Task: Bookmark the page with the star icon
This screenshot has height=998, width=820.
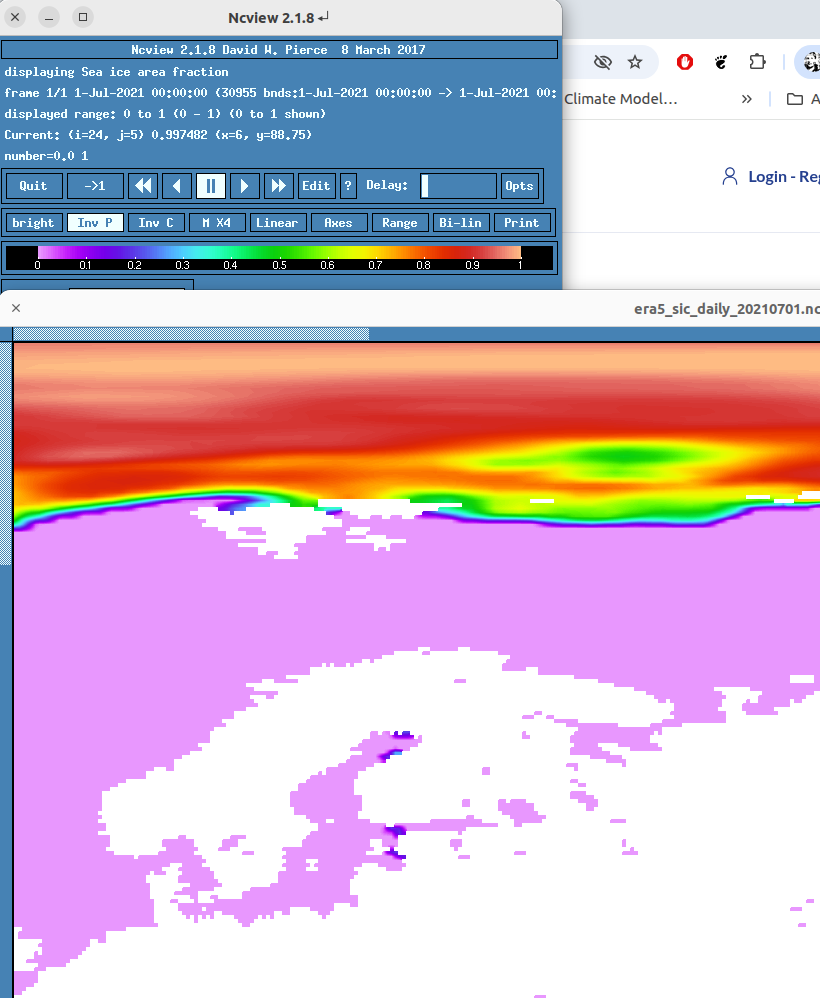Action: pyautogui.click(x=635, y=62)
